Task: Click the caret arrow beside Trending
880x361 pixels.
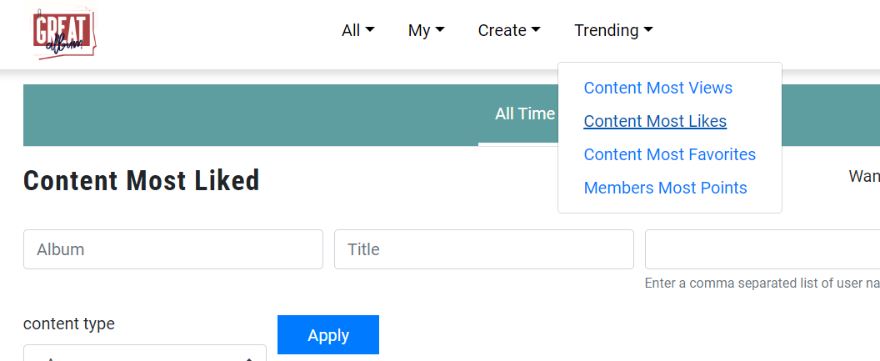Action: point(648,30)
